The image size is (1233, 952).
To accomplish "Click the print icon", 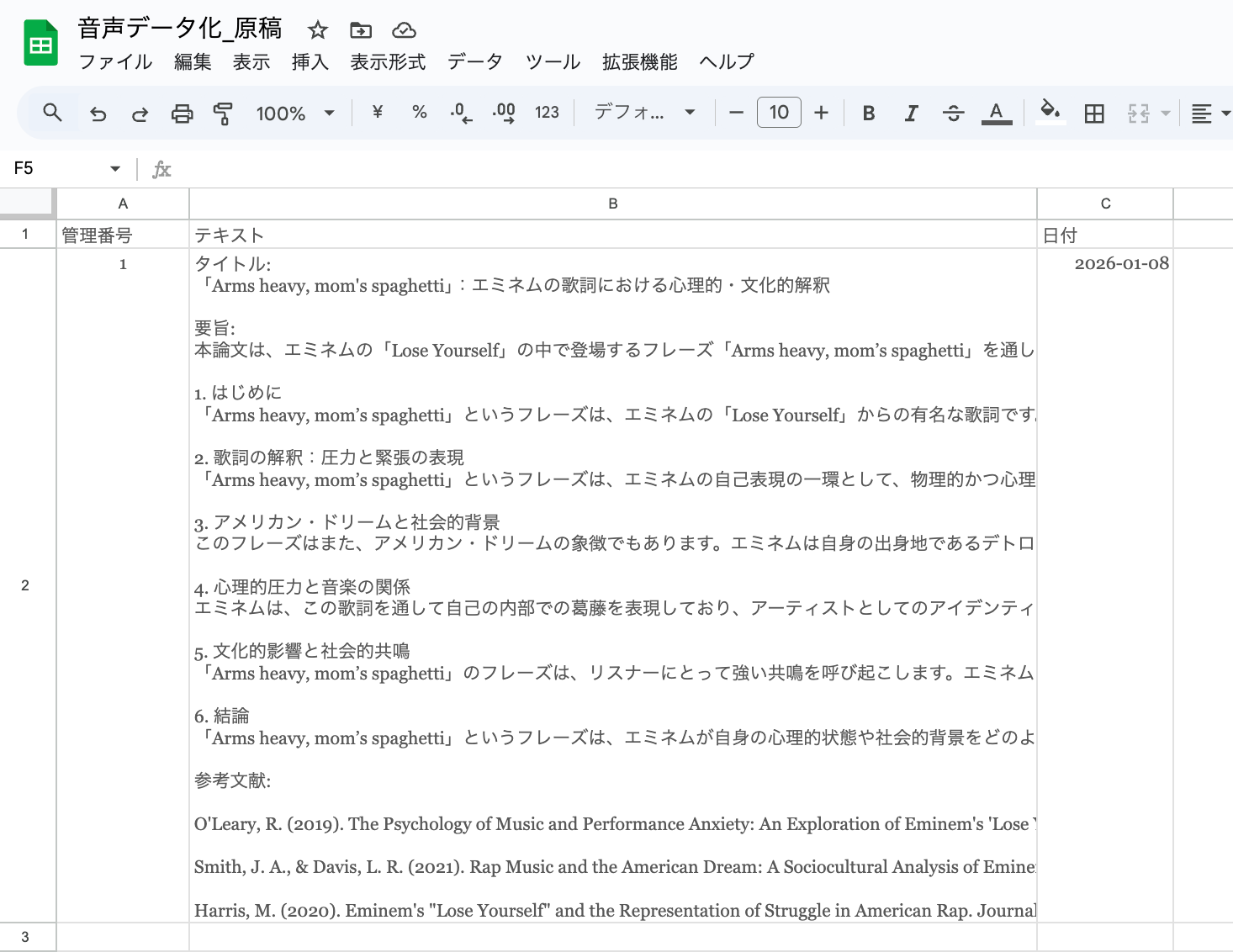I will coord(182,113).
